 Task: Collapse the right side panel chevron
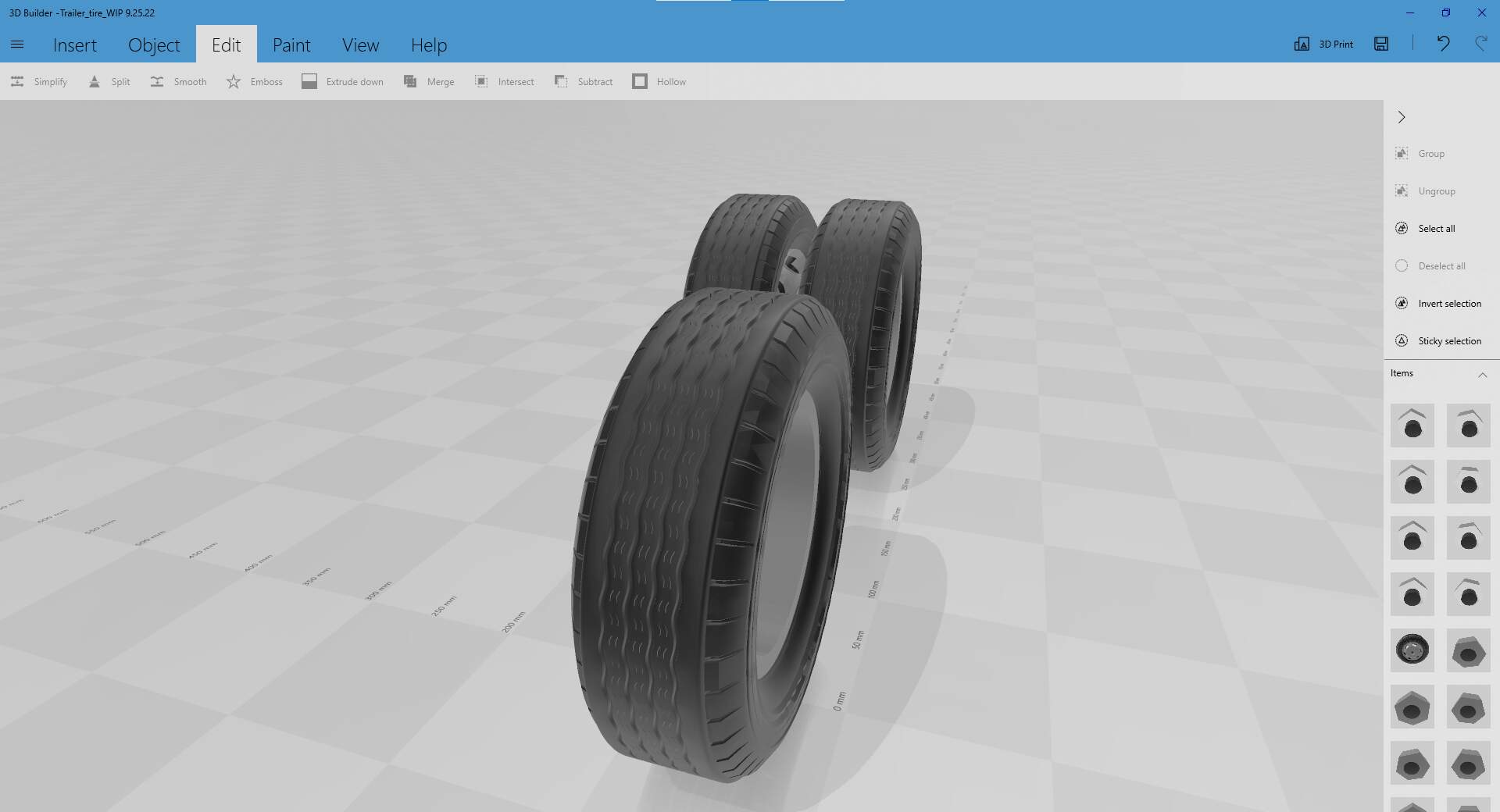tap(1402, 117)
